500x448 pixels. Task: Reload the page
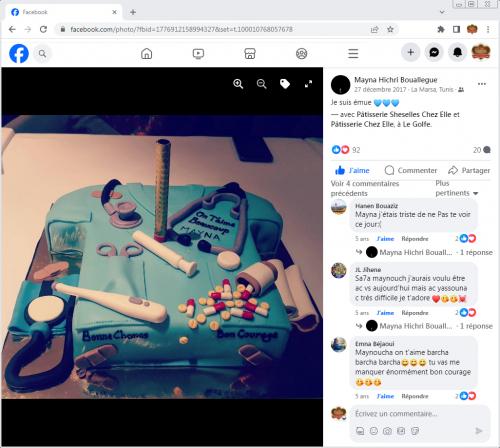(x=43, y=29)
